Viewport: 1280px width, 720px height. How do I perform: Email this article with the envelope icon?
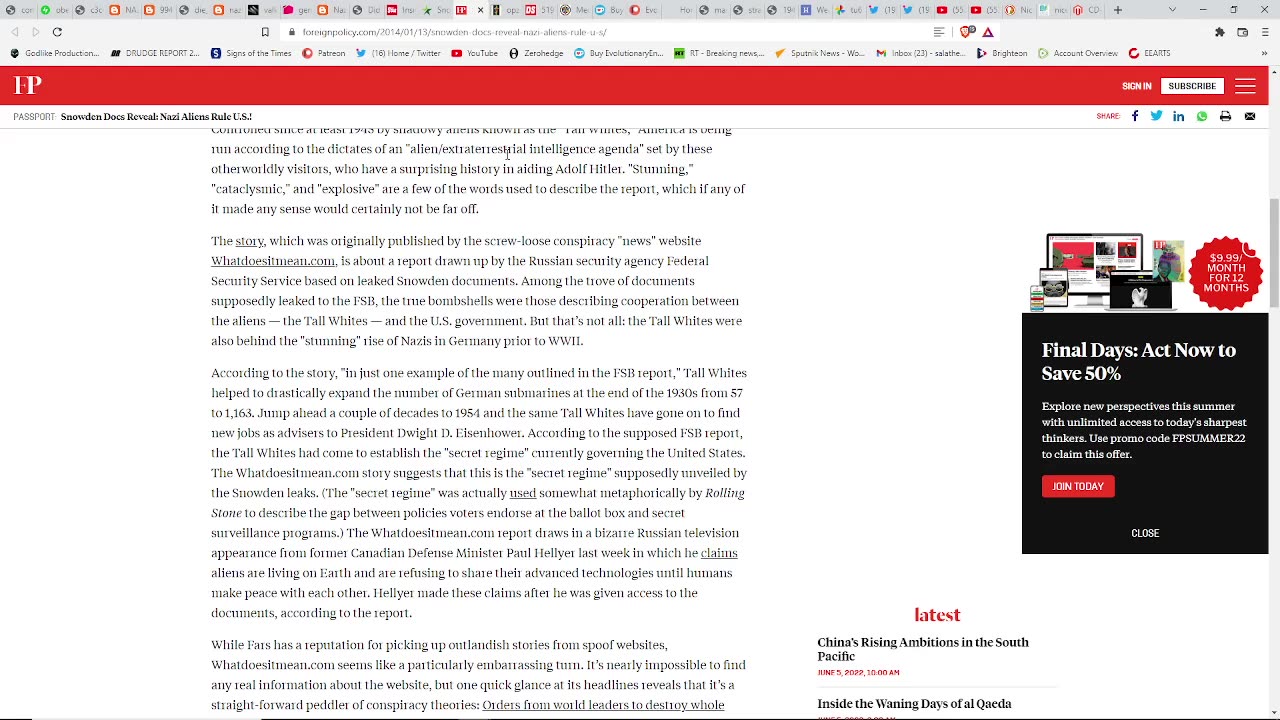(1250, 117)
